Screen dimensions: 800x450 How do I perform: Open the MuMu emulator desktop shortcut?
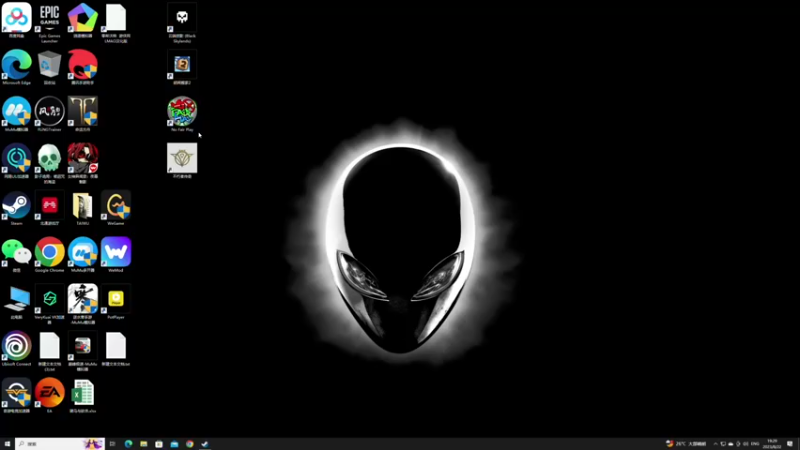16,112
